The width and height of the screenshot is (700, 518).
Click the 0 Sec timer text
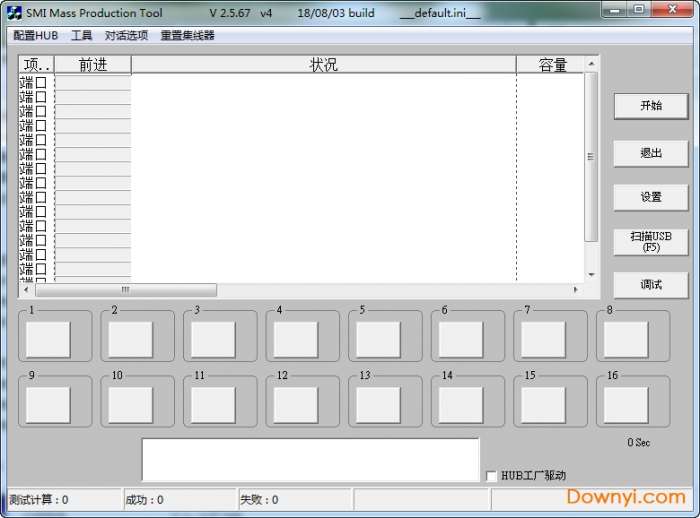coord(638,443)
